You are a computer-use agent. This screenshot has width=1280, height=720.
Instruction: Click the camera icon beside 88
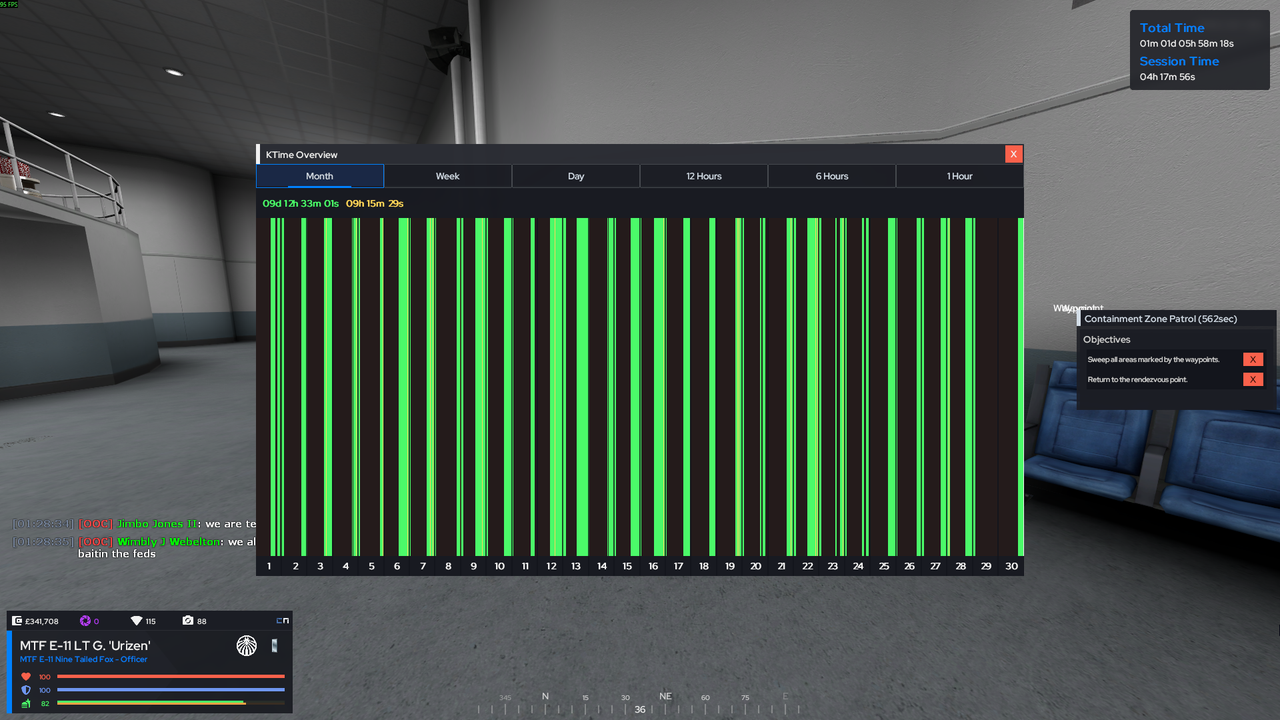pyautogui.click(x=187, y=621)
